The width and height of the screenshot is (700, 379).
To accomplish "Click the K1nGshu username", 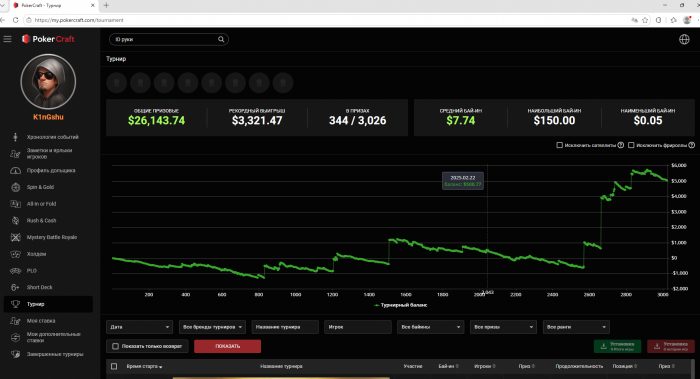I will 48,117.
